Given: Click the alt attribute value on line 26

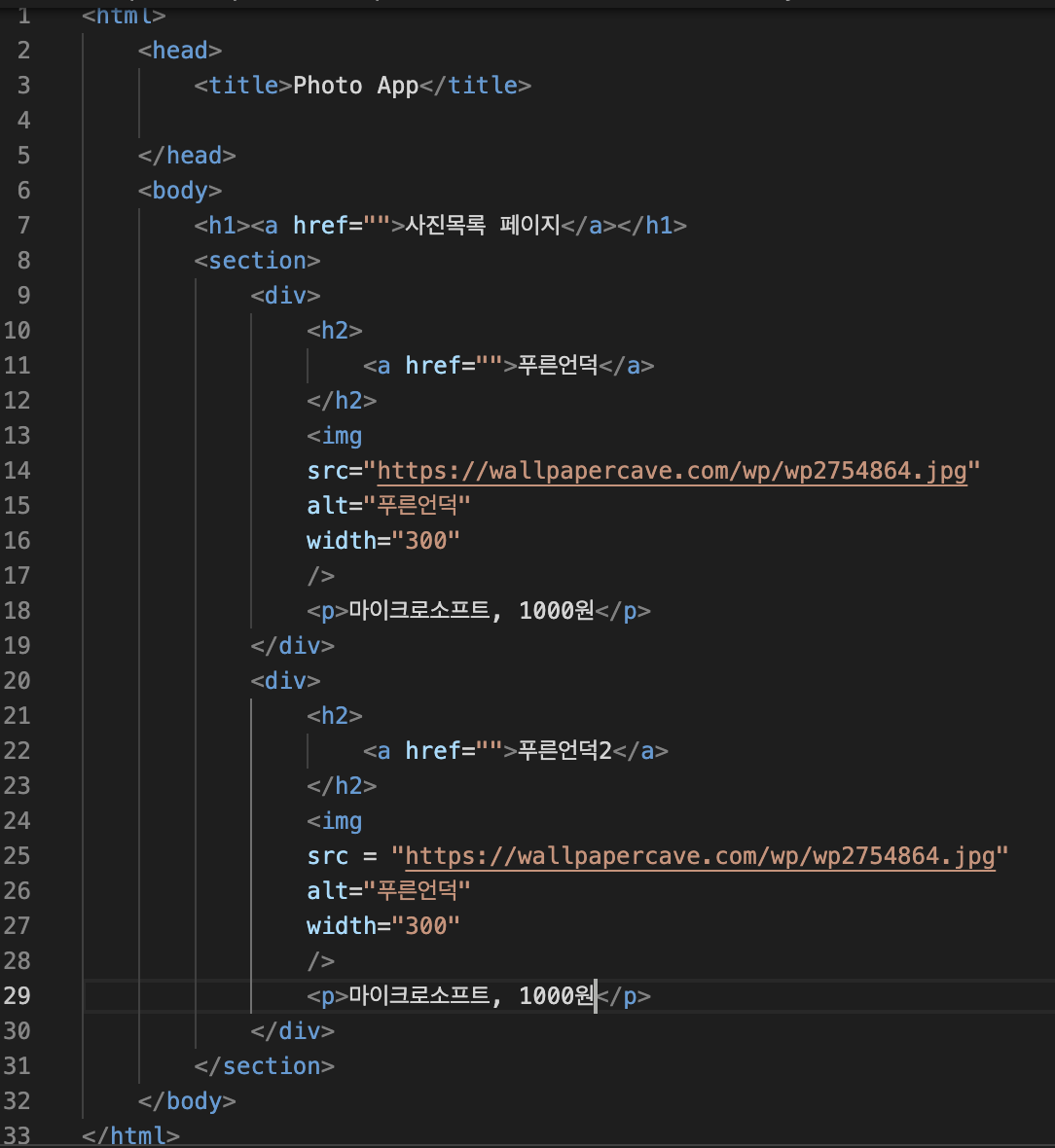Looking at the screenshot, I should pos(417,891).
